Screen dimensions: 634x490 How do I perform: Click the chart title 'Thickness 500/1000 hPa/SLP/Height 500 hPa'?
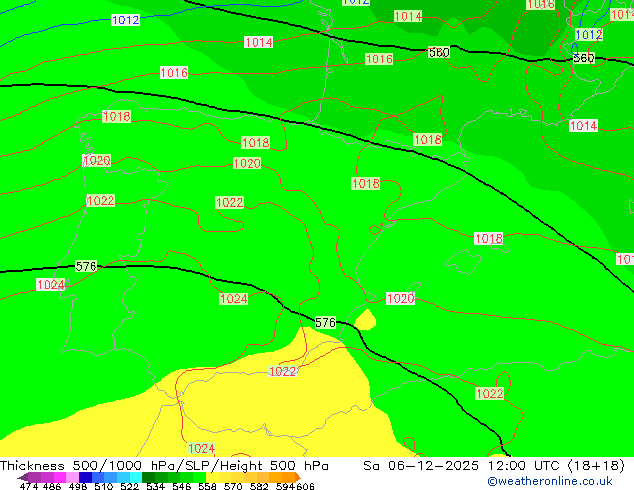(164, 466)
